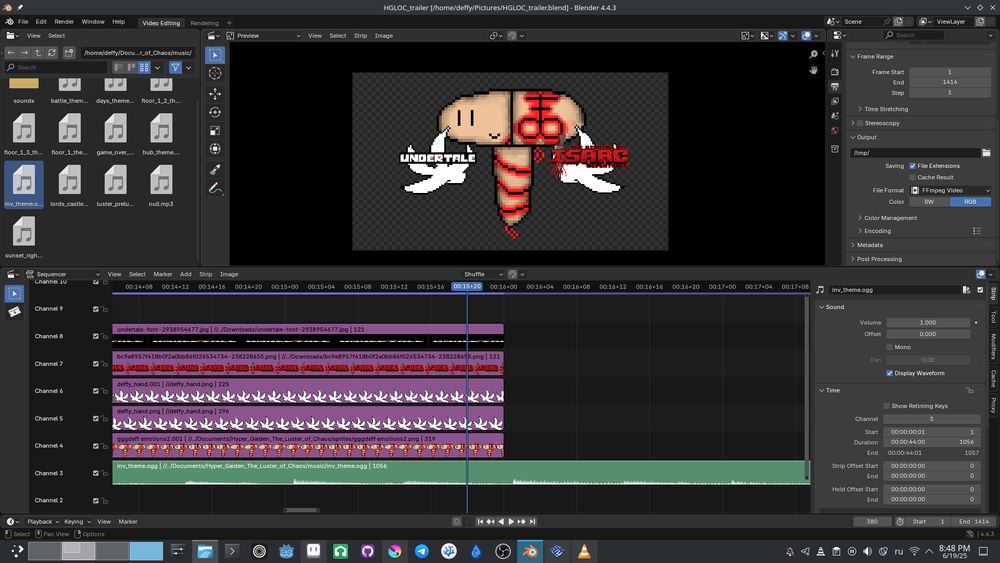The image size is (1000, 563).
Task: Select BW color mode
Action: (x=929, y=201)
